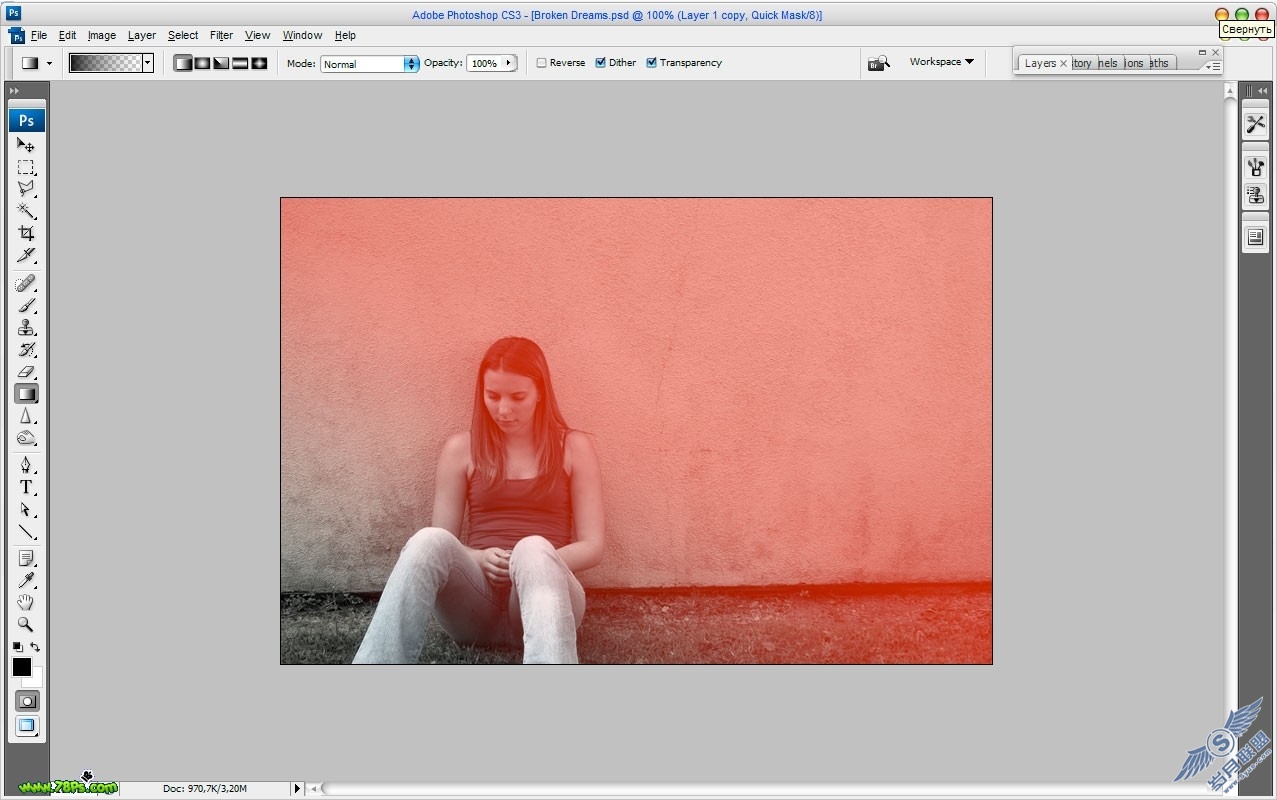Select the Move tool
This screenshot has height=800, width=1277.
click(x=26, y=145)
